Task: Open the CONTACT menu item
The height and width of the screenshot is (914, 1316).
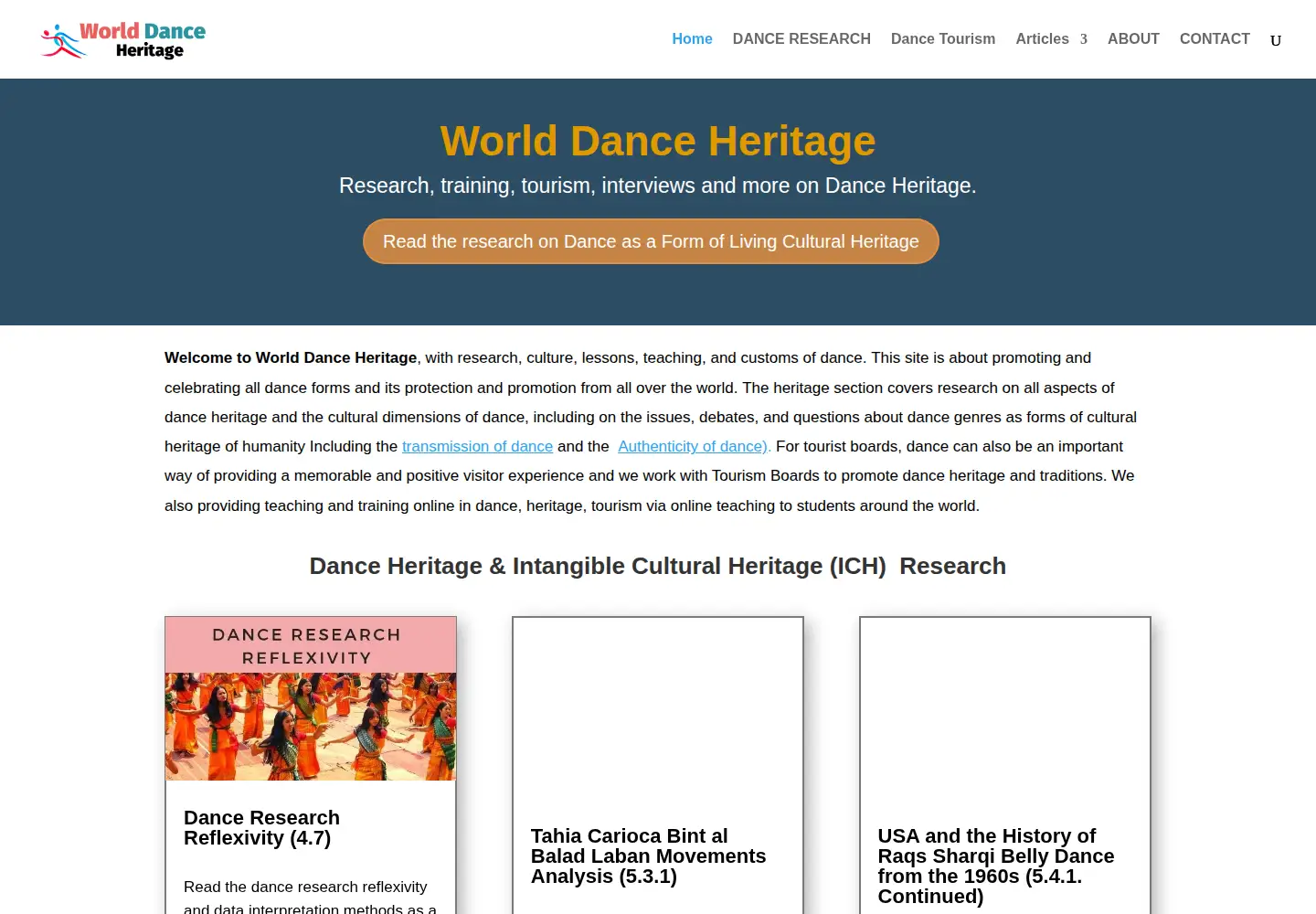Action: pyautogui.click(x=1215, y=39)
